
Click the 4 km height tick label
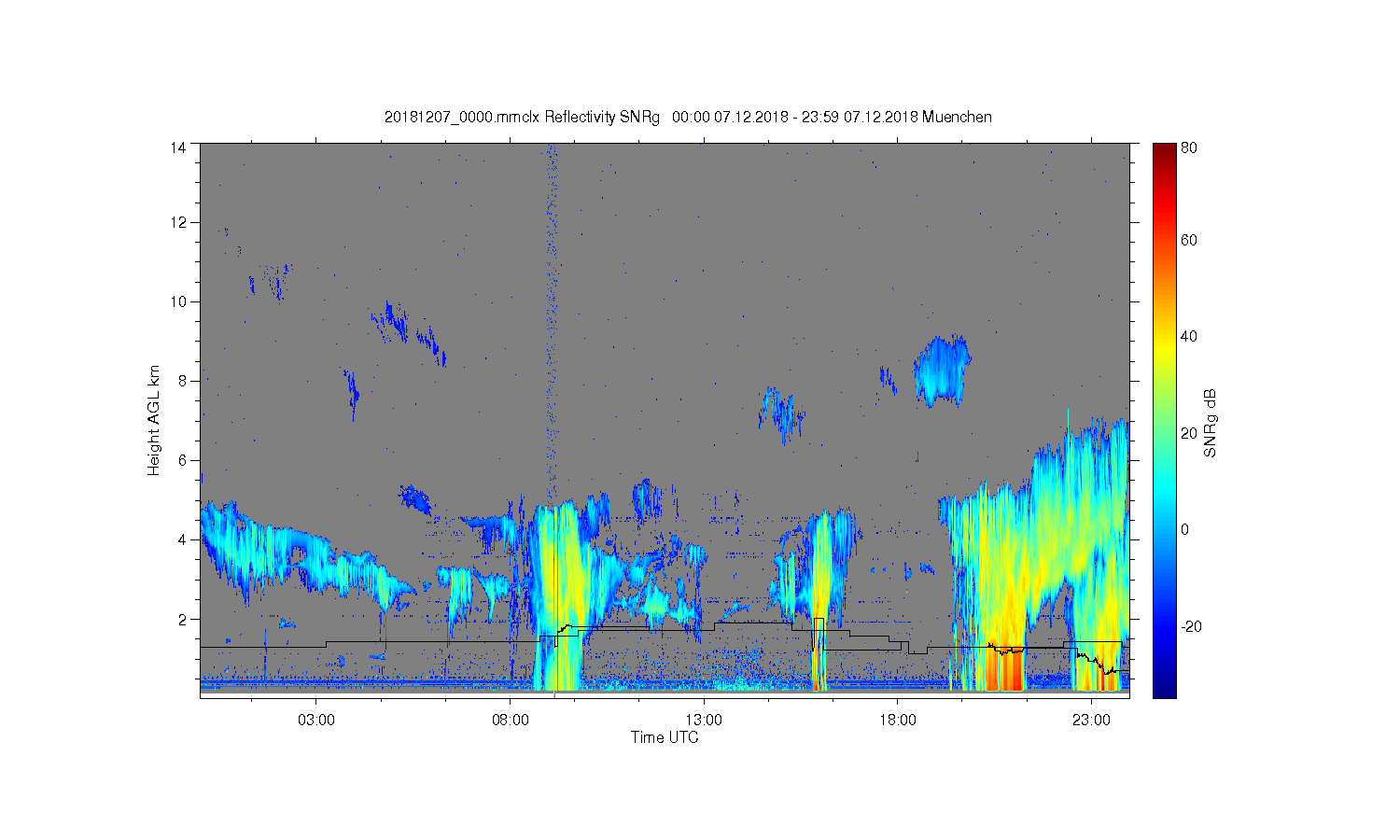pyautogui.click(x=182, y=539)
